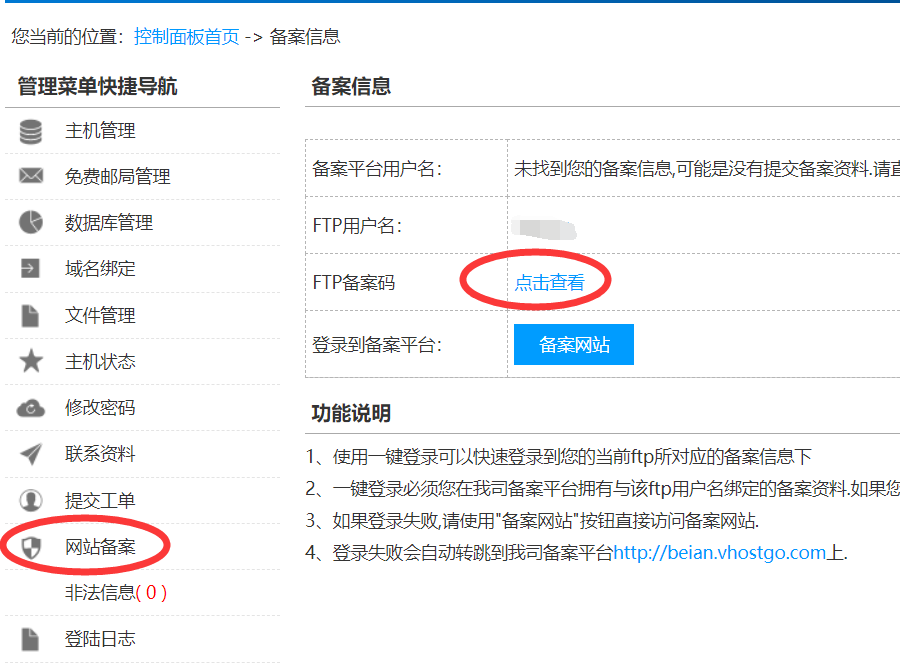900x672 pixels.
Task: Open 修改密码 using the cloud icon
Action: point(33,407)
